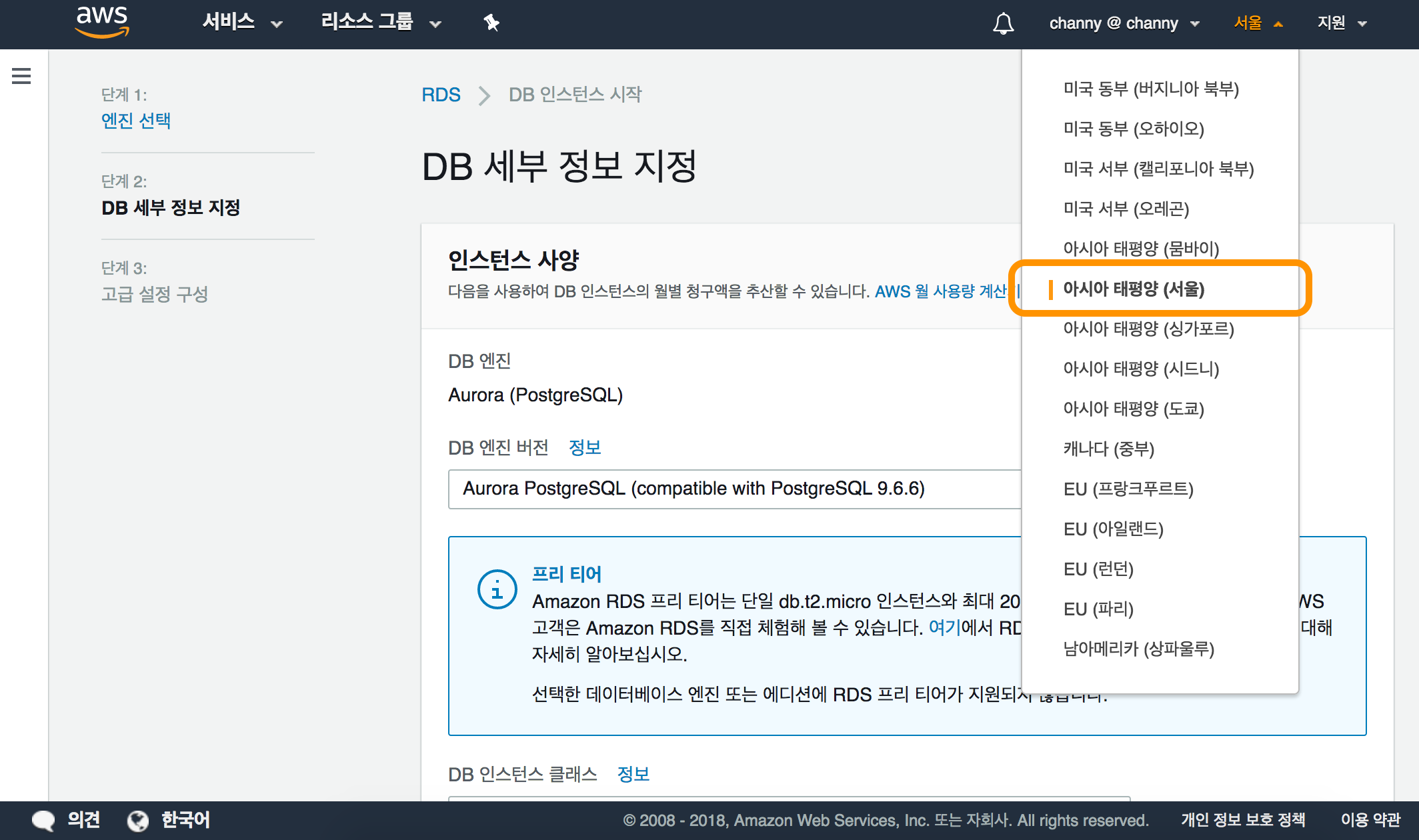Select 미국 동부 (버지니아 북부) region
The image size is (1419, 840).
tap(1151, 89)
